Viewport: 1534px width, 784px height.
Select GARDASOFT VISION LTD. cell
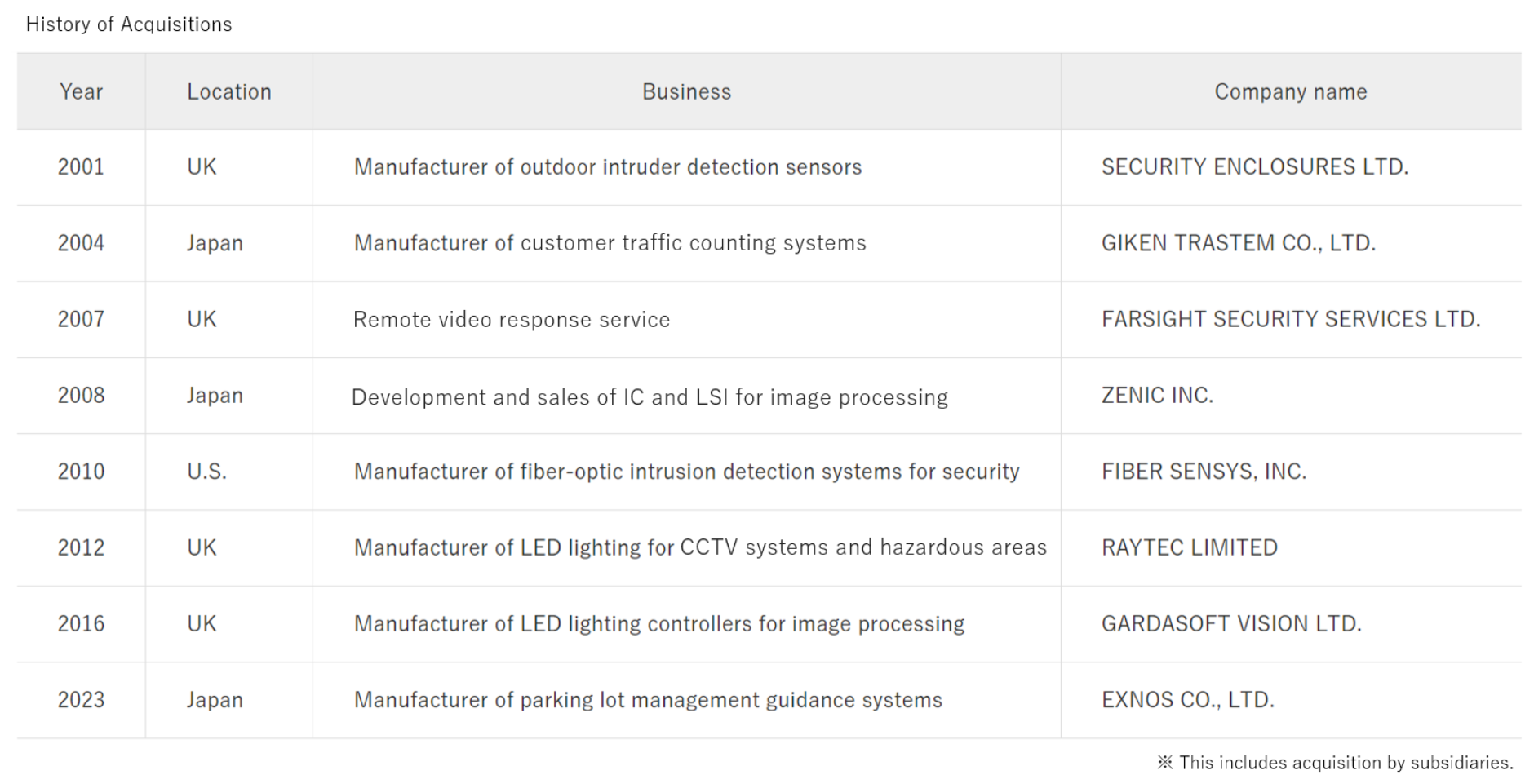coord(1230,624)
